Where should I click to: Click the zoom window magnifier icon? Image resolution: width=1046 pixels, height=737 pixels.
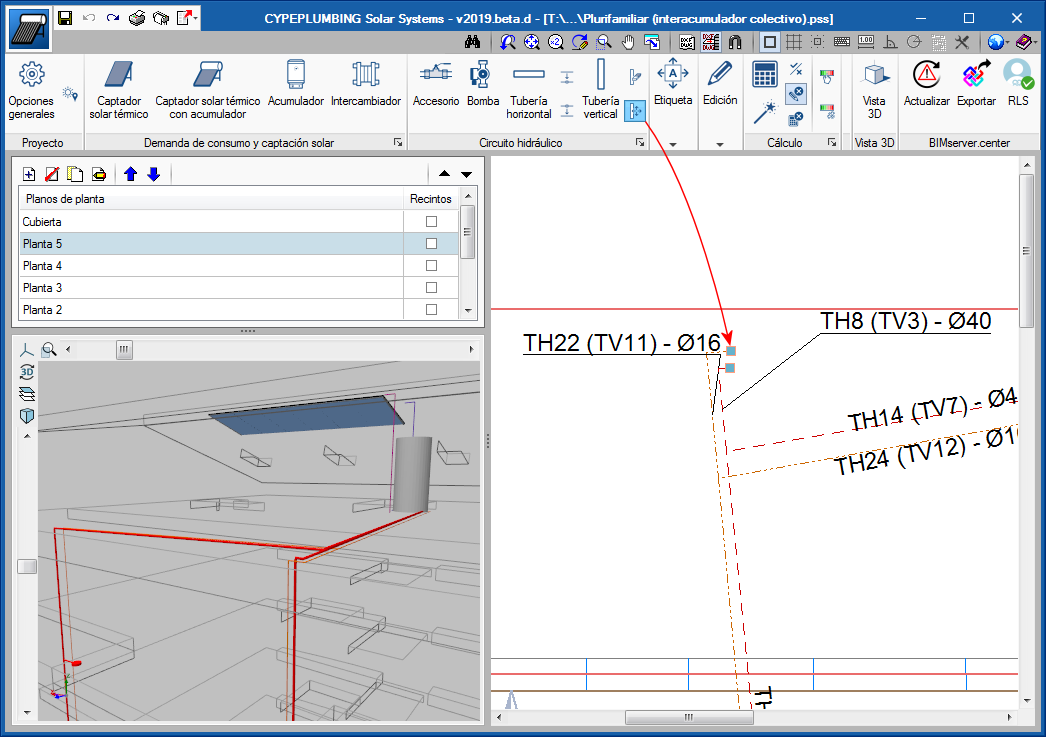(604, 43)
